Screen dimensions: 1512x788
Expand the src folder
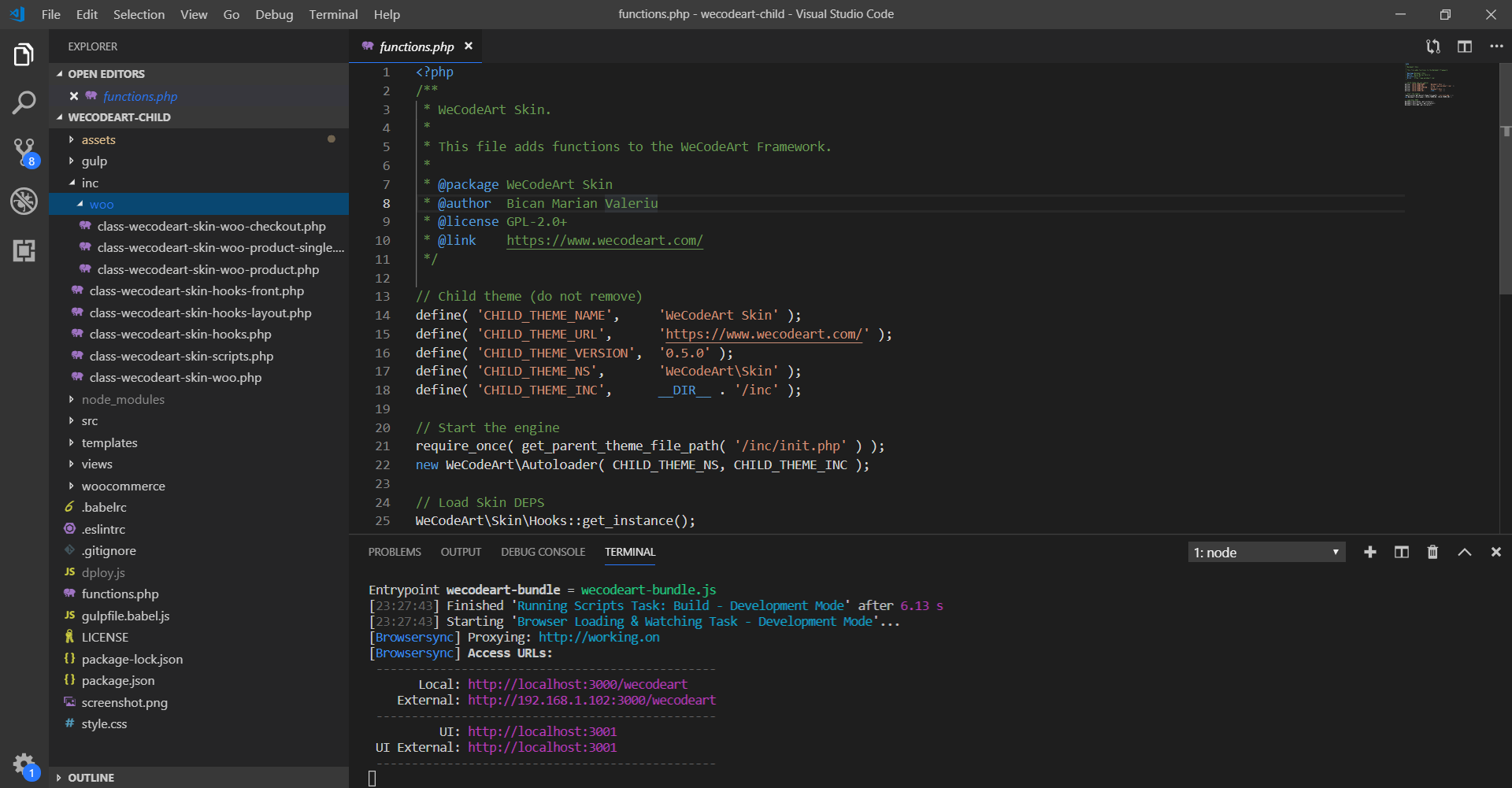pos(198,420)
